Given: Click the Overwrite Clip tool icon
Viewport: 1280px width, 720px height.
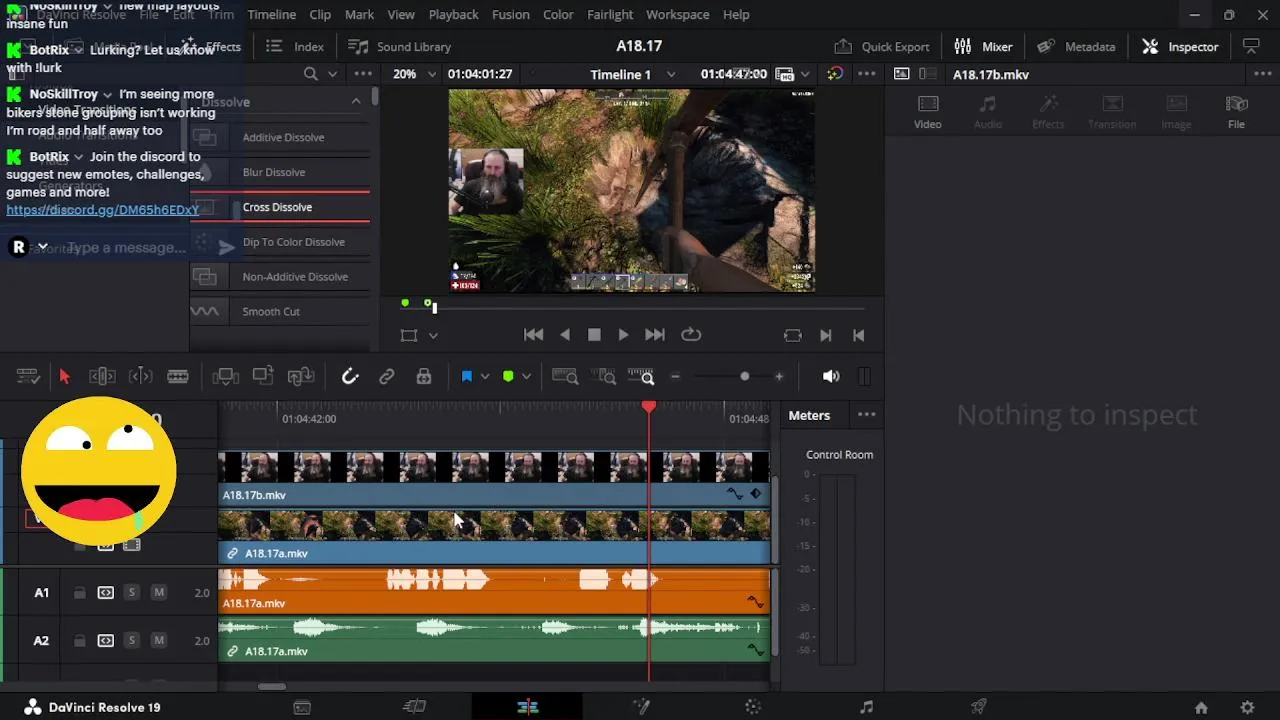Looking at the screenshot, I should [x=263, y=376].
